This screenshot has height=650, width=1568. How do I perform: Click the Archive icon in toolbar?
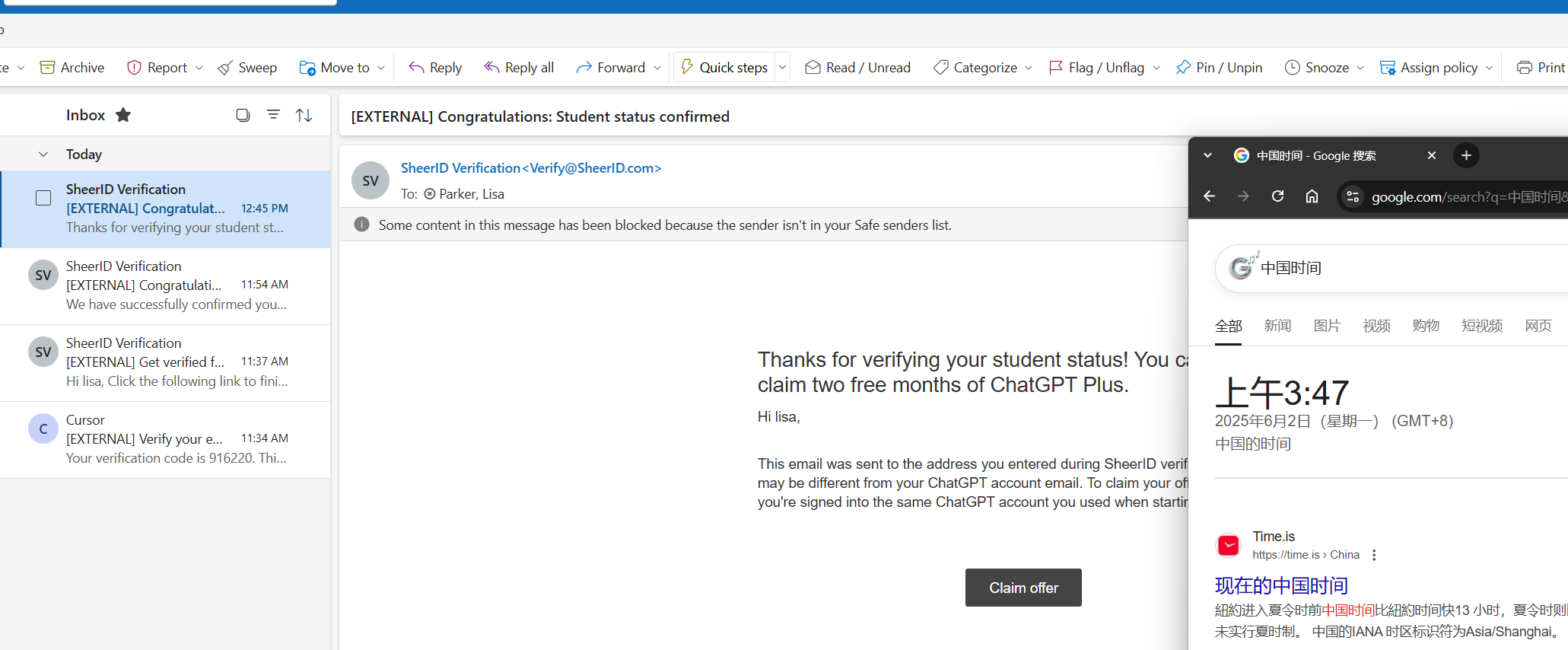pos(47,68)
